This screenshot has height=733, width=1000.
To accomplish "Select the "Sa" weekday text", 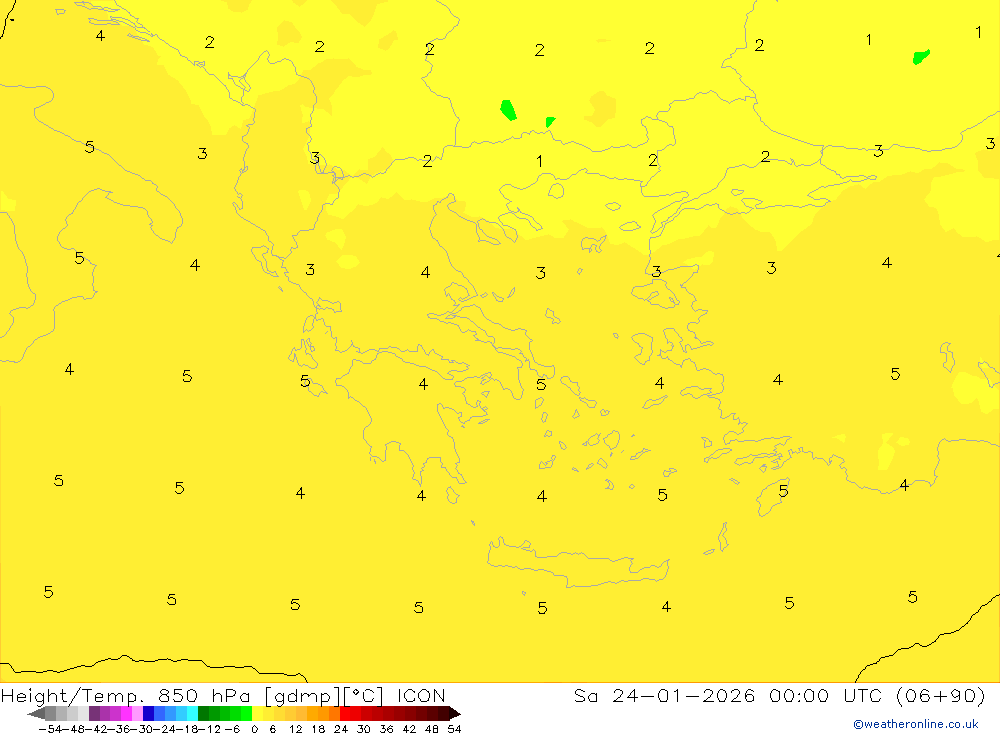I will (x=585, y=695).
